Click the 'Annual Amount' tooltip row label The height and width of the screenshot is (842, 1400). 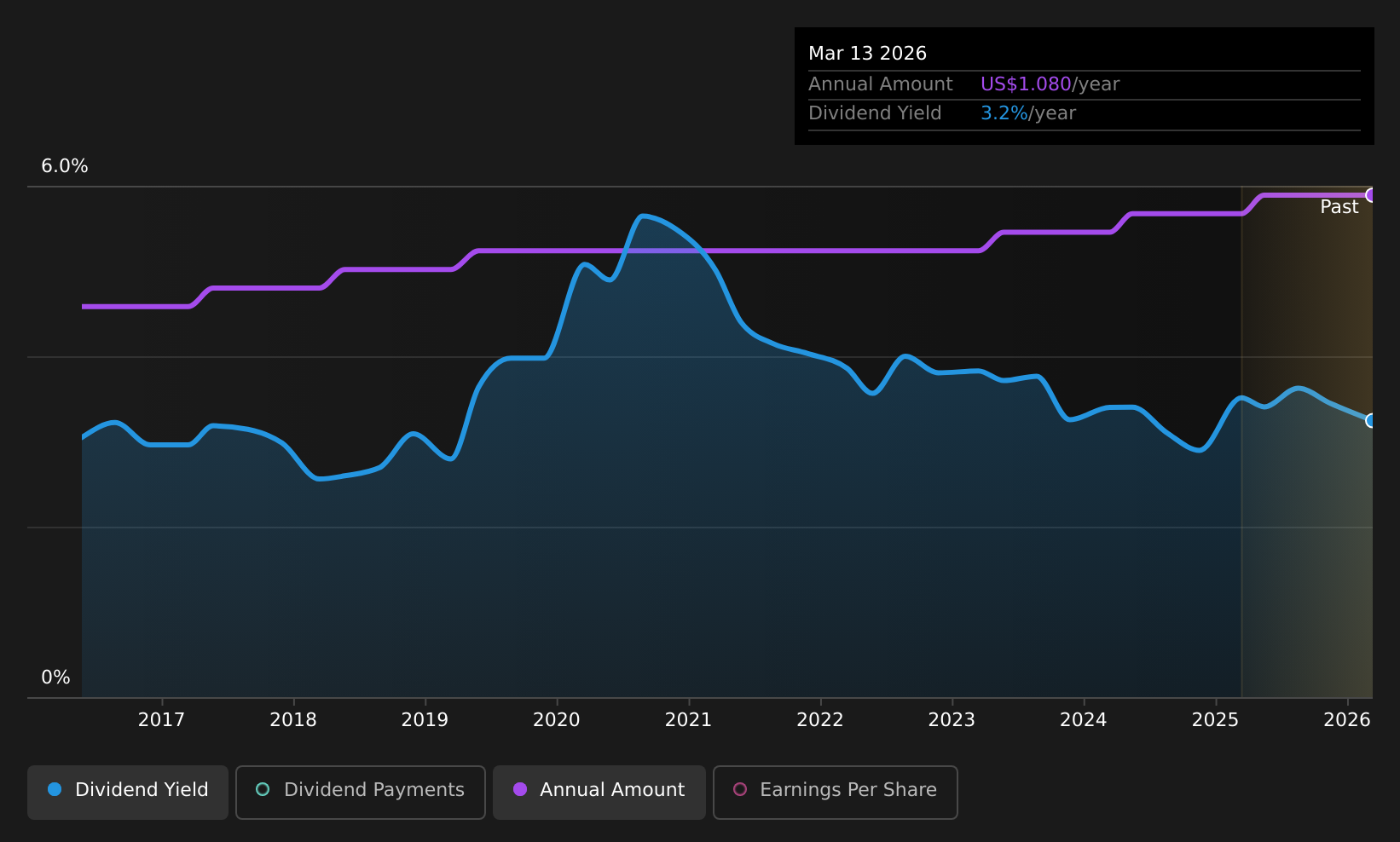(881, 84)
